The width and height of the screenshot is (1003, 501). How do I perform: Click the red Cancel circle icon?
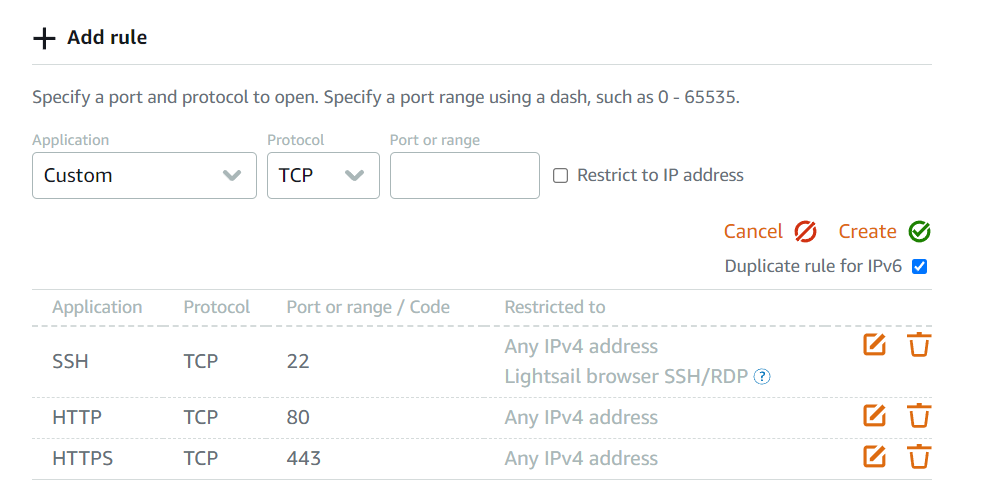pyautogui.click(x=805, y=232)
